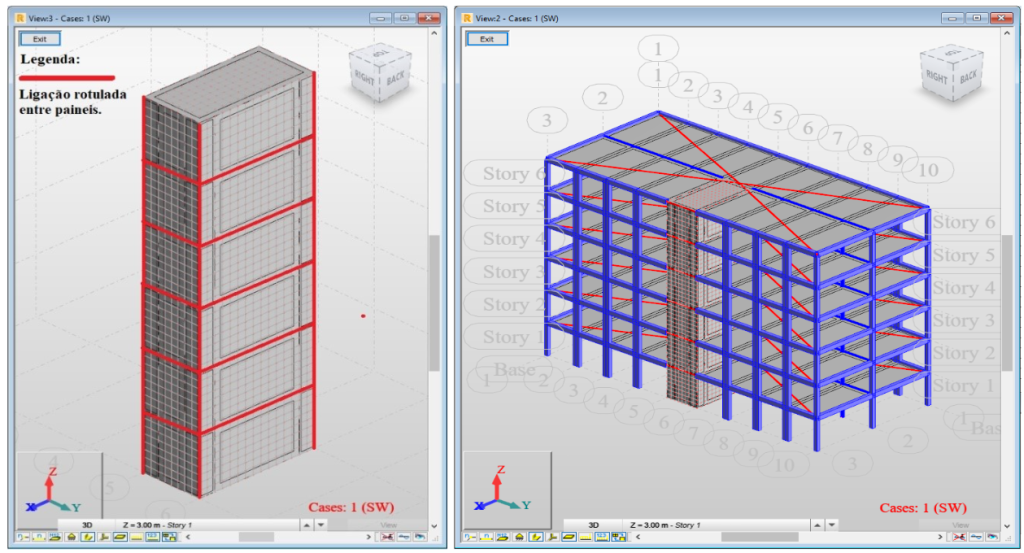Toggle bar numbers icon in View:2 toolbar

point(487,537)
